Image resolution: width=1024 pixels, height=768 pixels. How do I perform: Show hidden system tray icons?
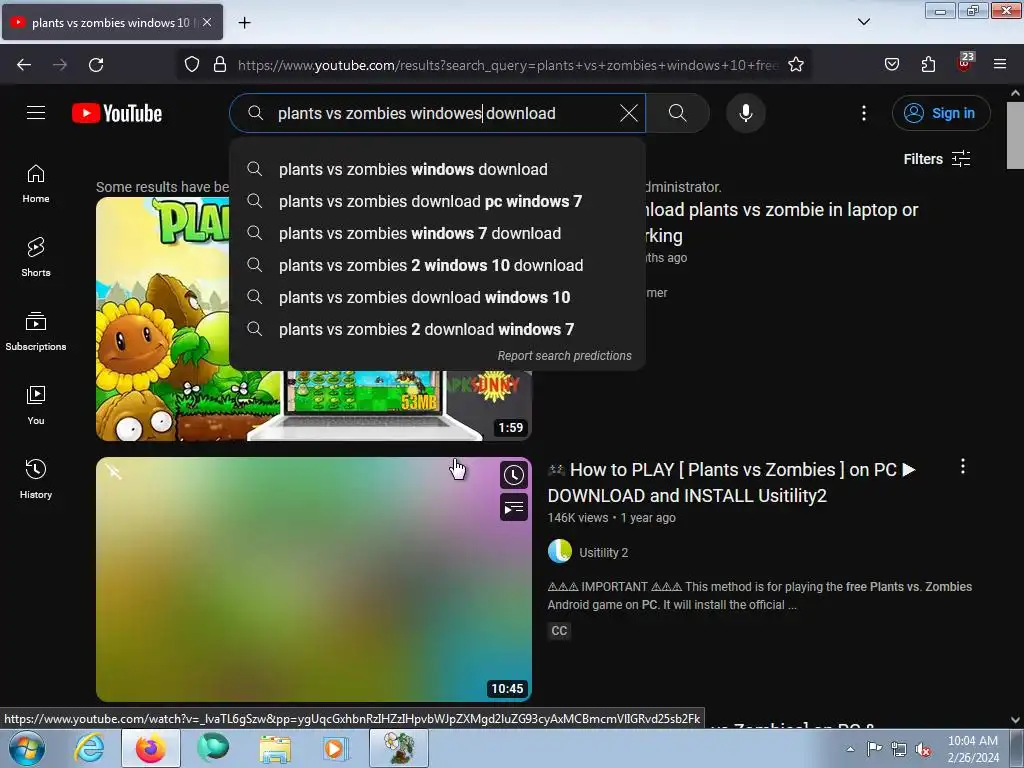pos(850,749)
